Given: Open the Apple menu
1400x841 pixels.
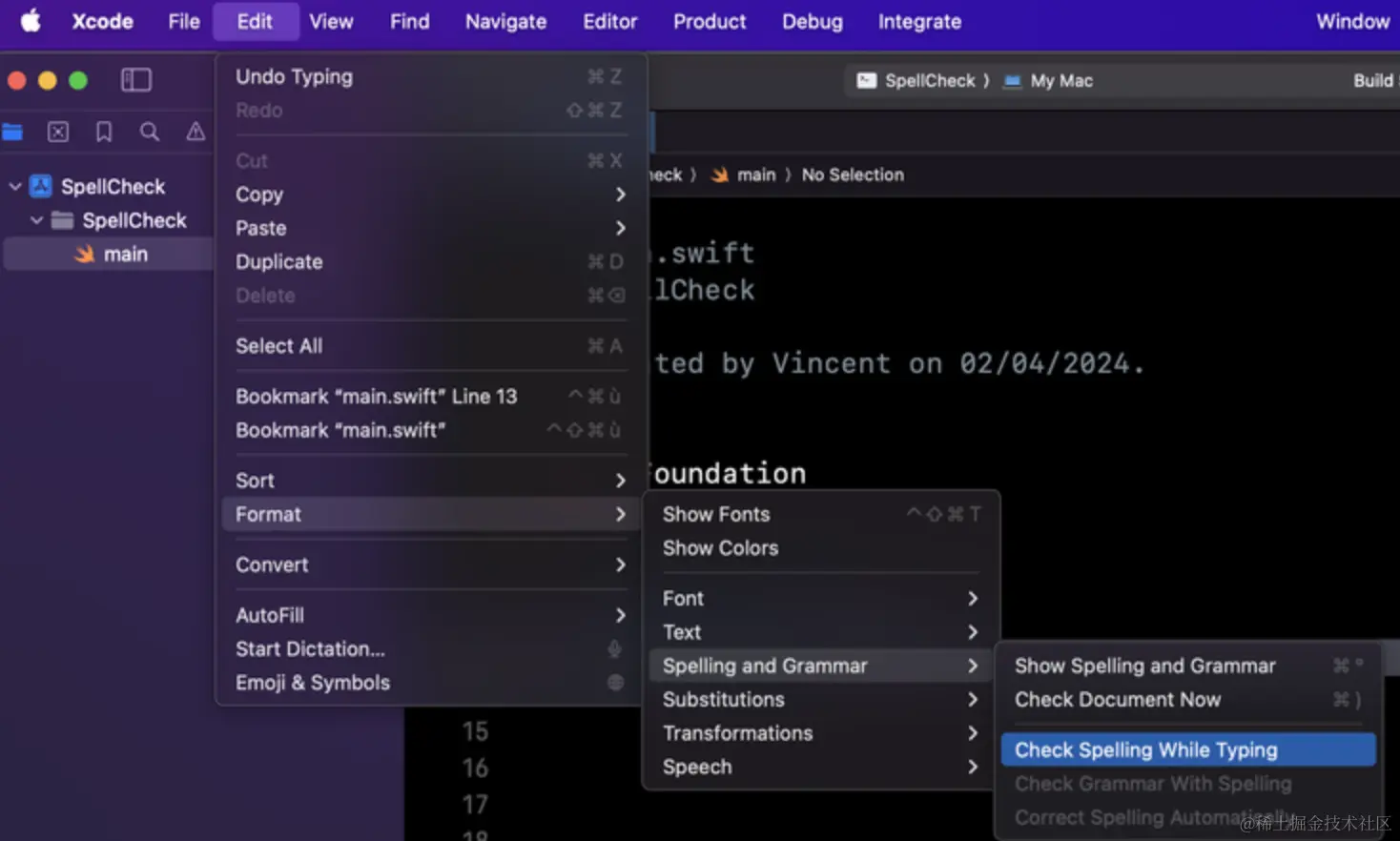Looking at the screenshot, I should (x=31, y=21).
